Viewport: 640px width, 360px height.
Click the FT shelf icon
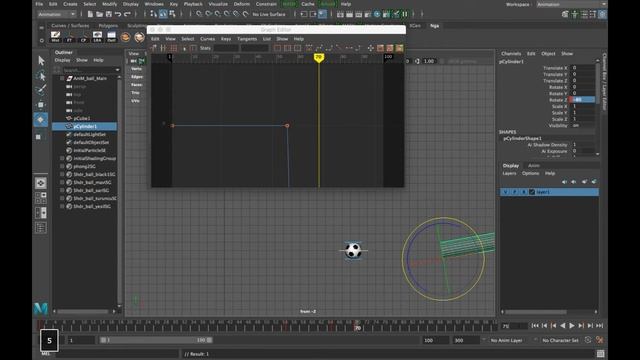tap(69, 36)
